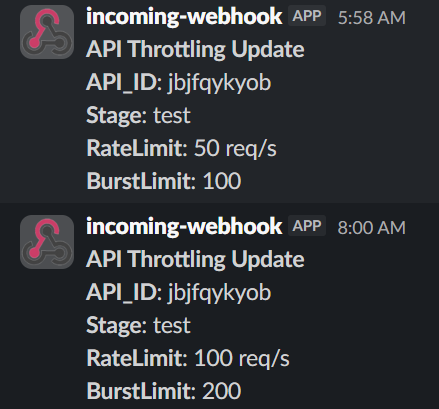Select the RateLimit 50 req/s line
Viewport: 439px width, 409px height.
coord(181,148)
